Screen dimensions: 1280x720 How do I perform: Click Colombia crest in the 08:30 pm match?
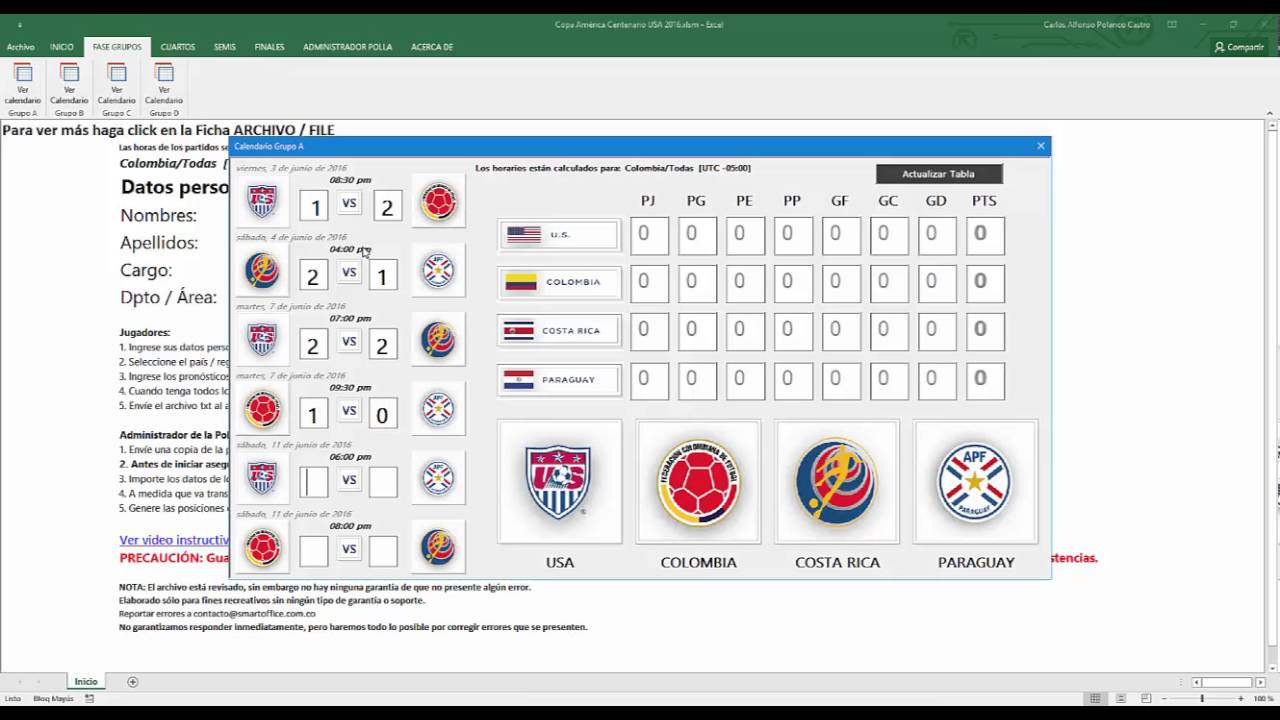pos(438,202)
